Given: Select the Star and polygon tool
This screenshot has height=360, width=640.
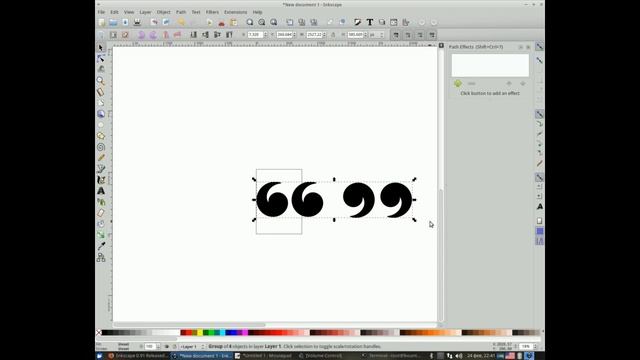Looking at the screenshot, I should [101, 136].
